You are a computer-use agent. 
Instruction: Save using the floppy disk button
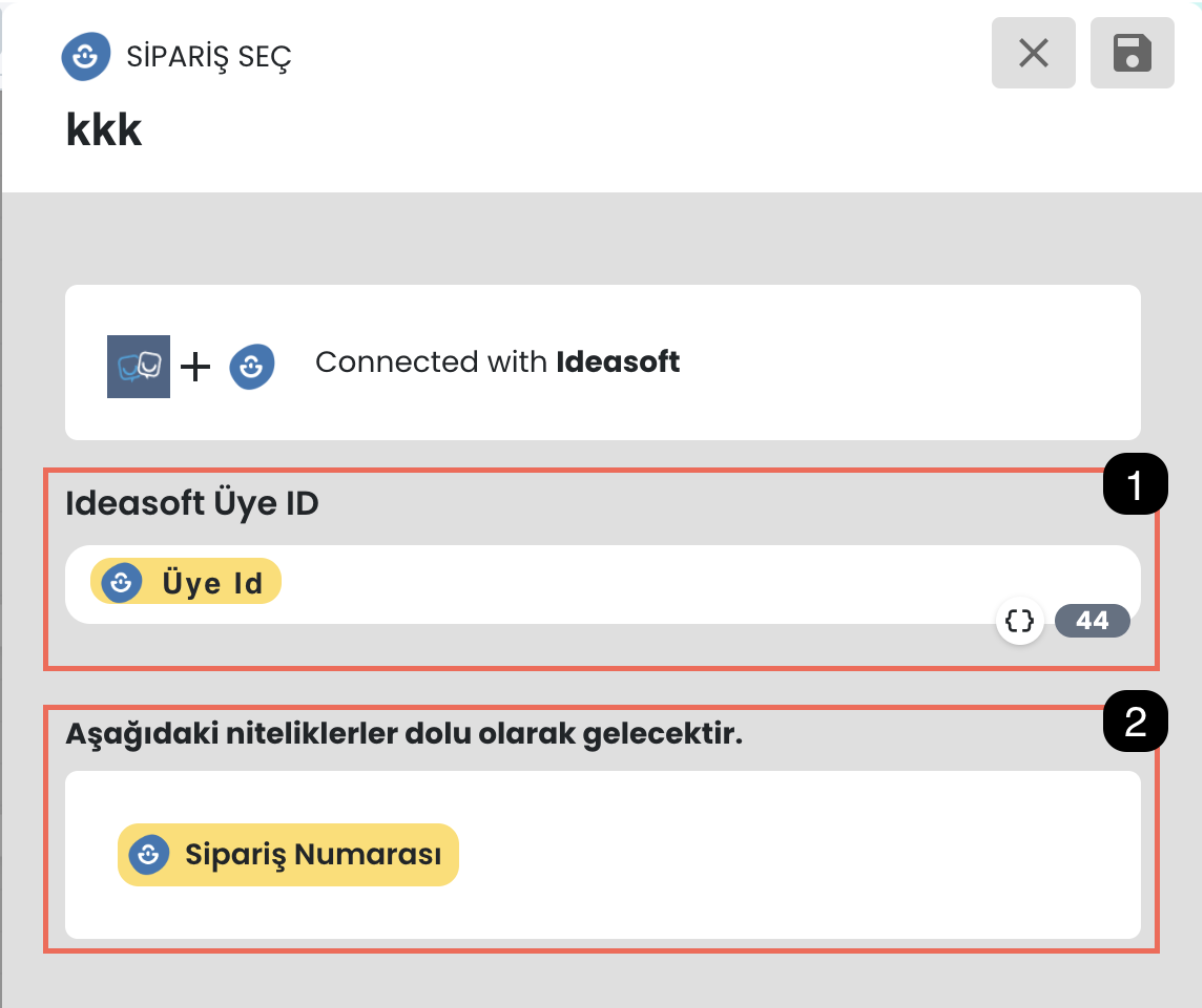coord(1132,53)
